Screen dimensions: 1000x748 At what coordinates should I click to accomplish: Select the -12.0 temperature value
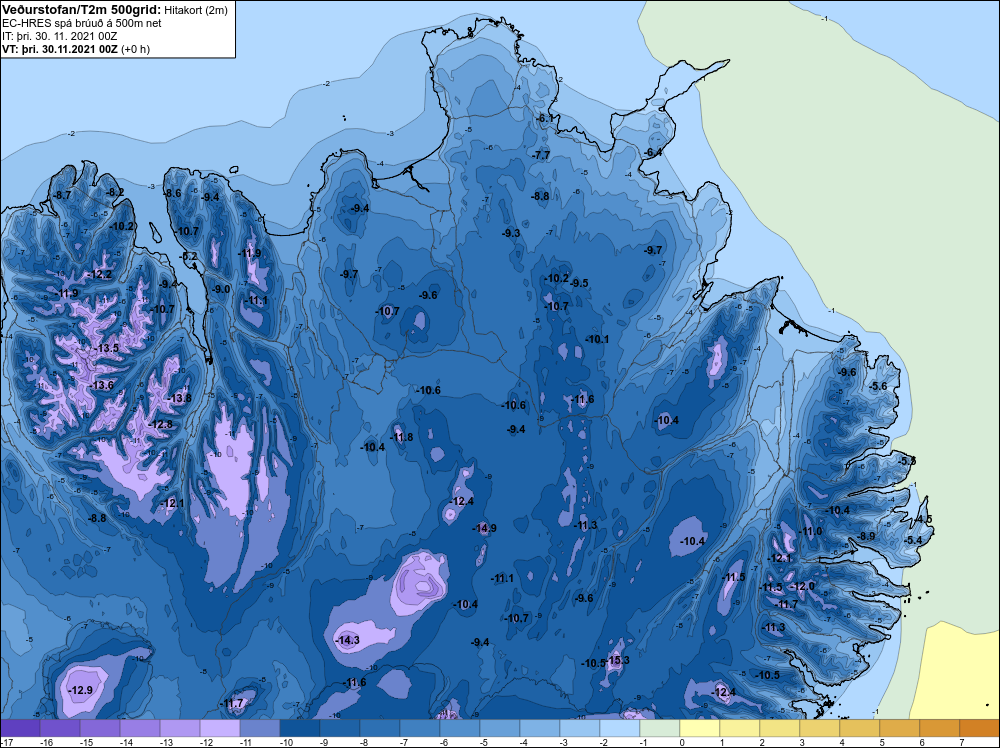pyautogui.click(x=803, y=587)
